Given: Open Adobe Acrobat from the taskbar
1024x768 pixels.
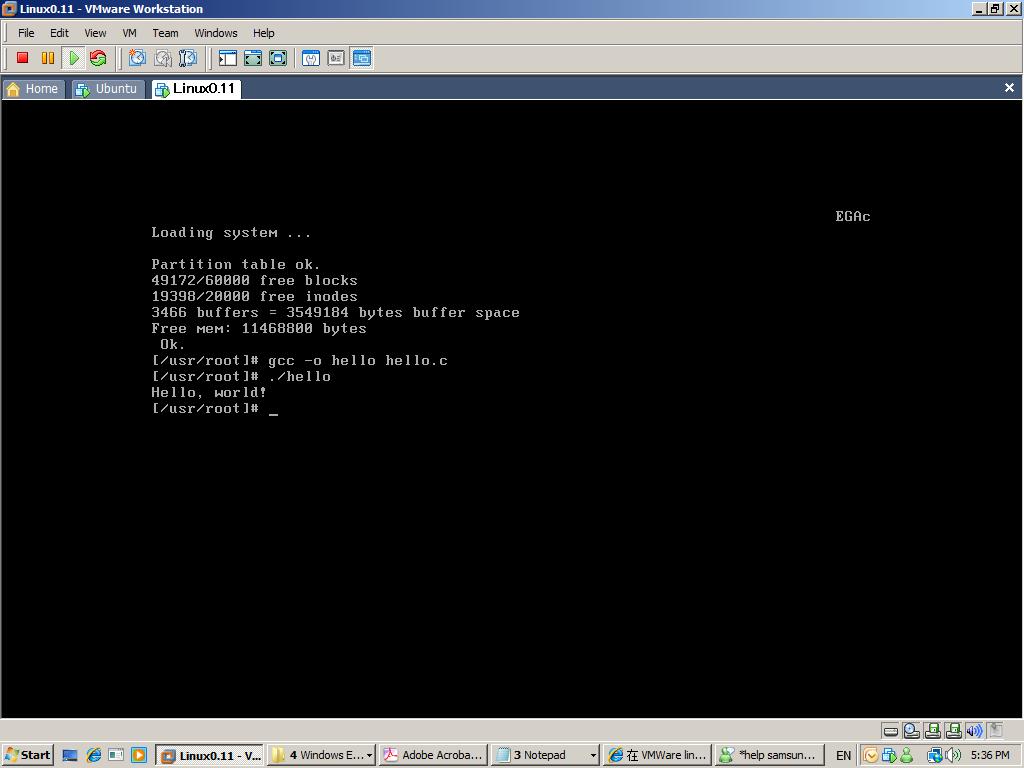Looking at the screenshot, I should click(433, 755).
